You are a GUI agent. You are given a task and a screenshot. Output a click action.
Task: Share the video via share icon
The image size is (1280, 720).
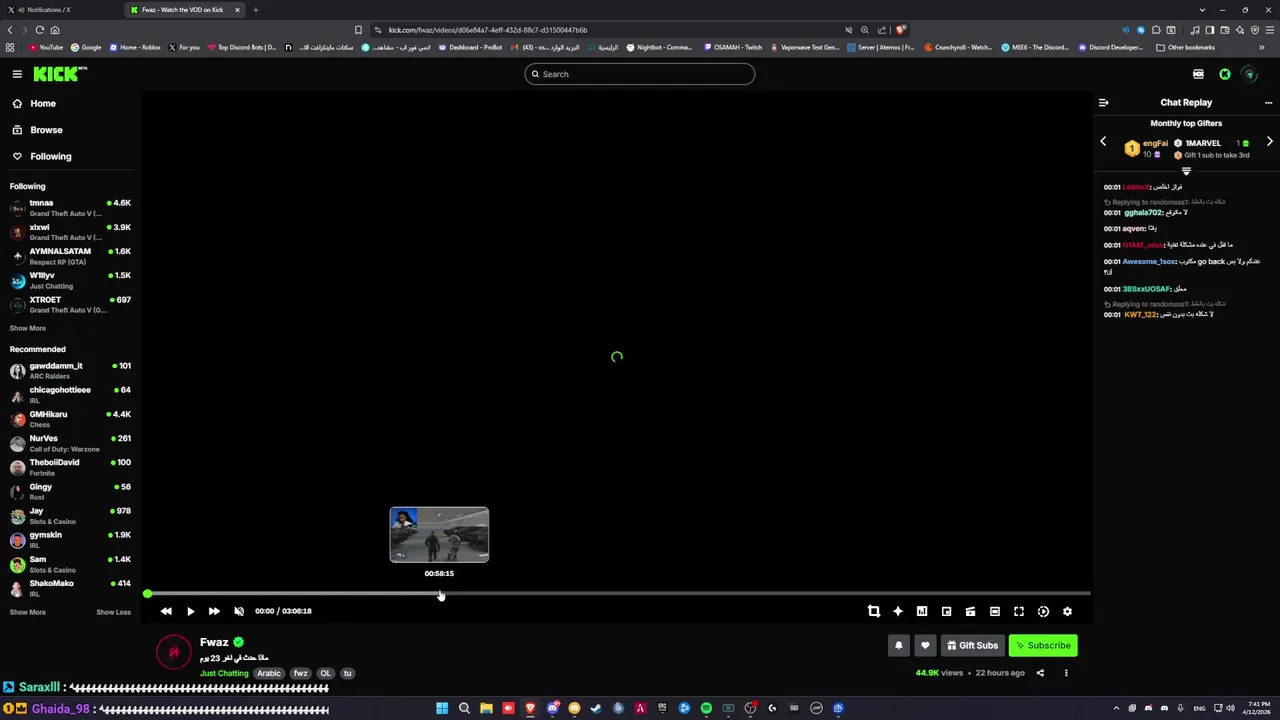pos(1040,673)
